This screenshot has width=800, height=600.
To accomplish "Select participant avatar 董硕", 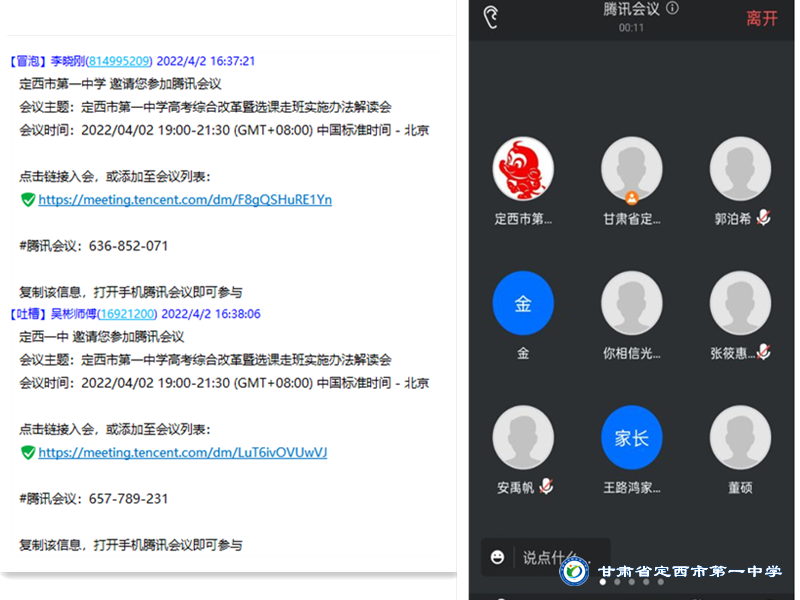I will pos(740,437).
